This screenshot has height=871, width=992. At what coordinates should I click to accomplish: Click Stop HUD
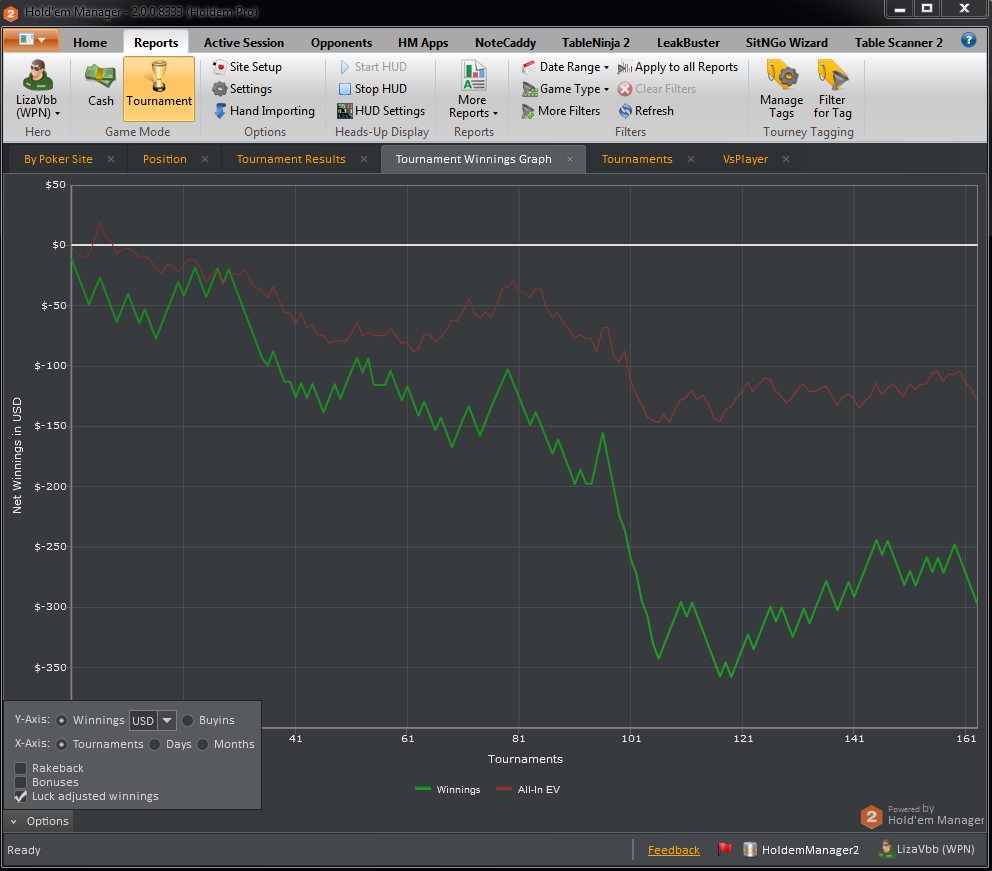pos(373,89)
